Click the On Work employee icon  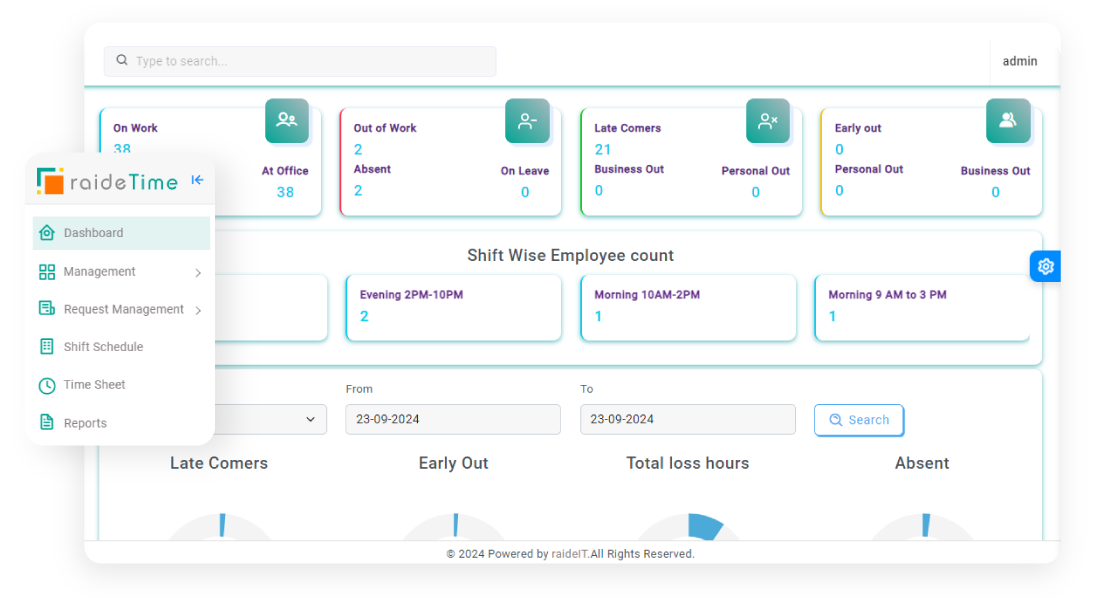287,121
